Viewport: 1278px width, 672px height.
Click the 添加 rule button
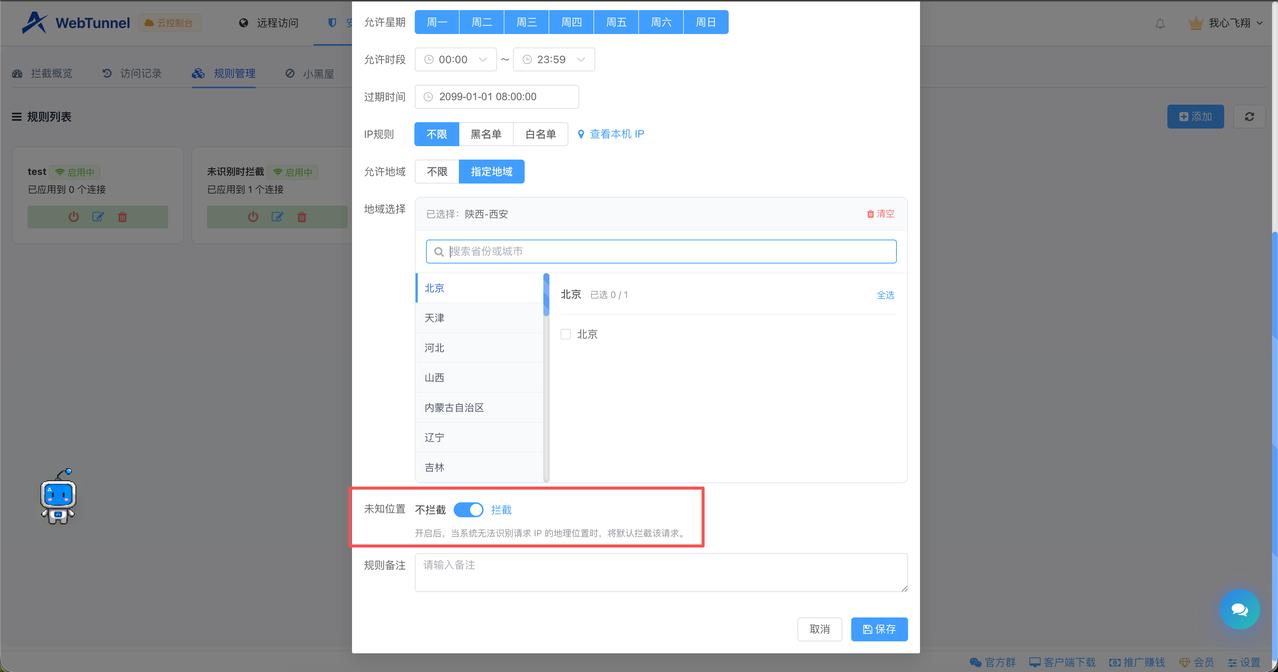point(1195,116)
